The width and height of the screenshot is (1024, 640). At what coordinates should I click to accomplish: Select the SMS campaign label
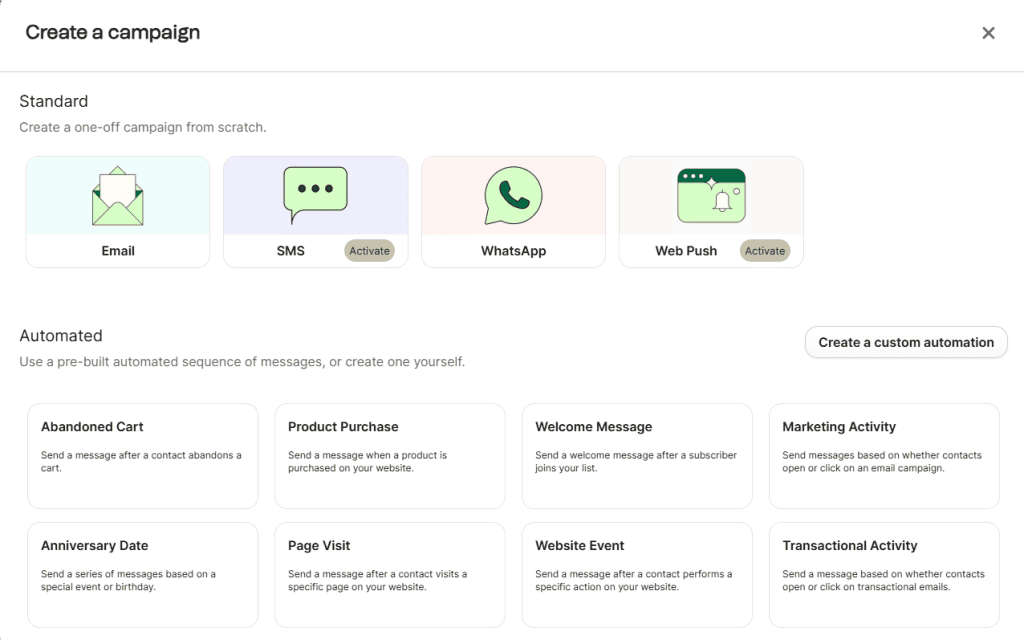pyautogui.click(x=291, y=251)
